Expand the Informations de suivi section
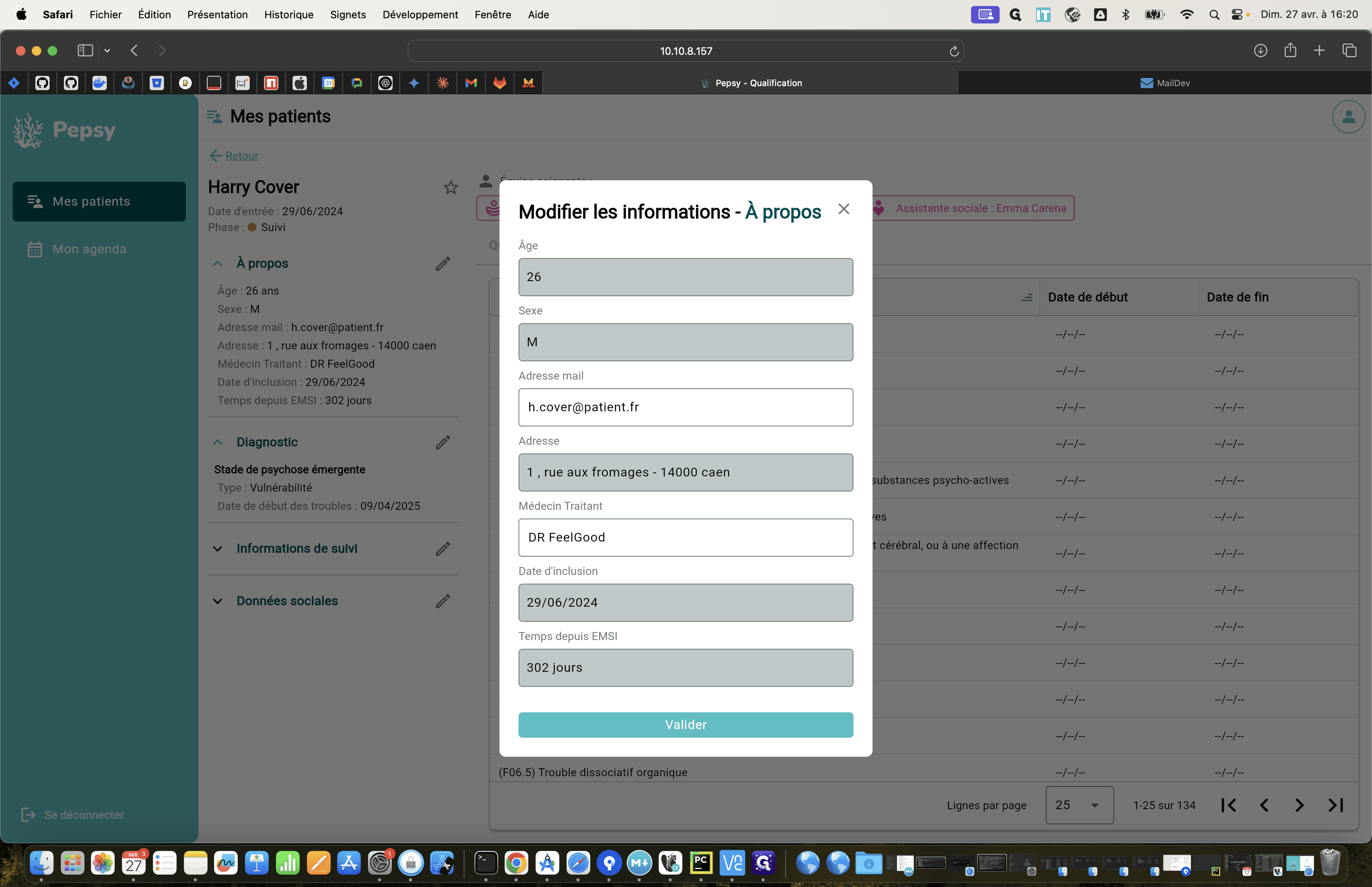This screenshot has height=887, width=1372. pos(217,549)
